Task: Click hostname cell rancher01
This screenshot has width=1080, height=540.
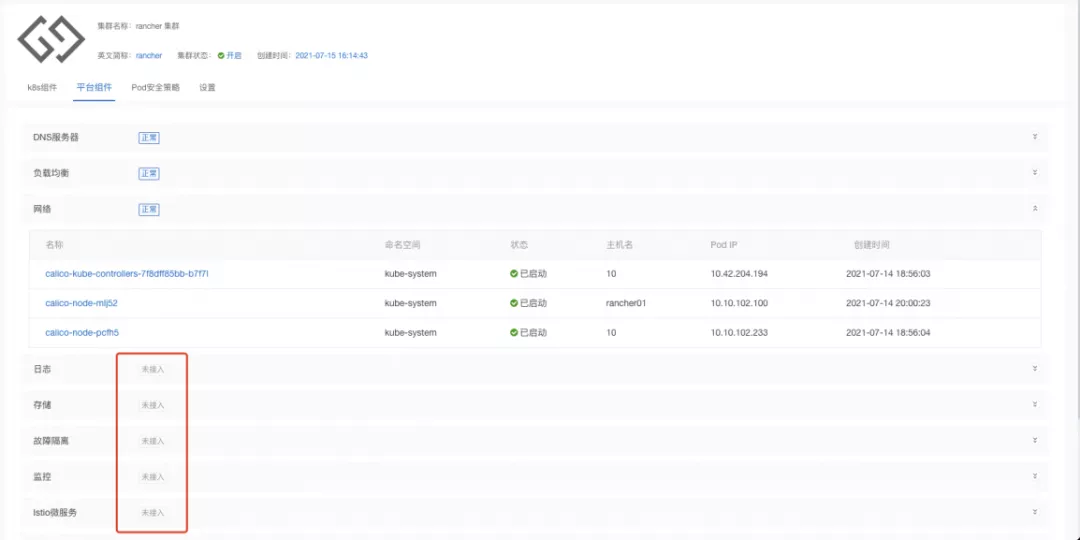Action: tap(625, 303)
